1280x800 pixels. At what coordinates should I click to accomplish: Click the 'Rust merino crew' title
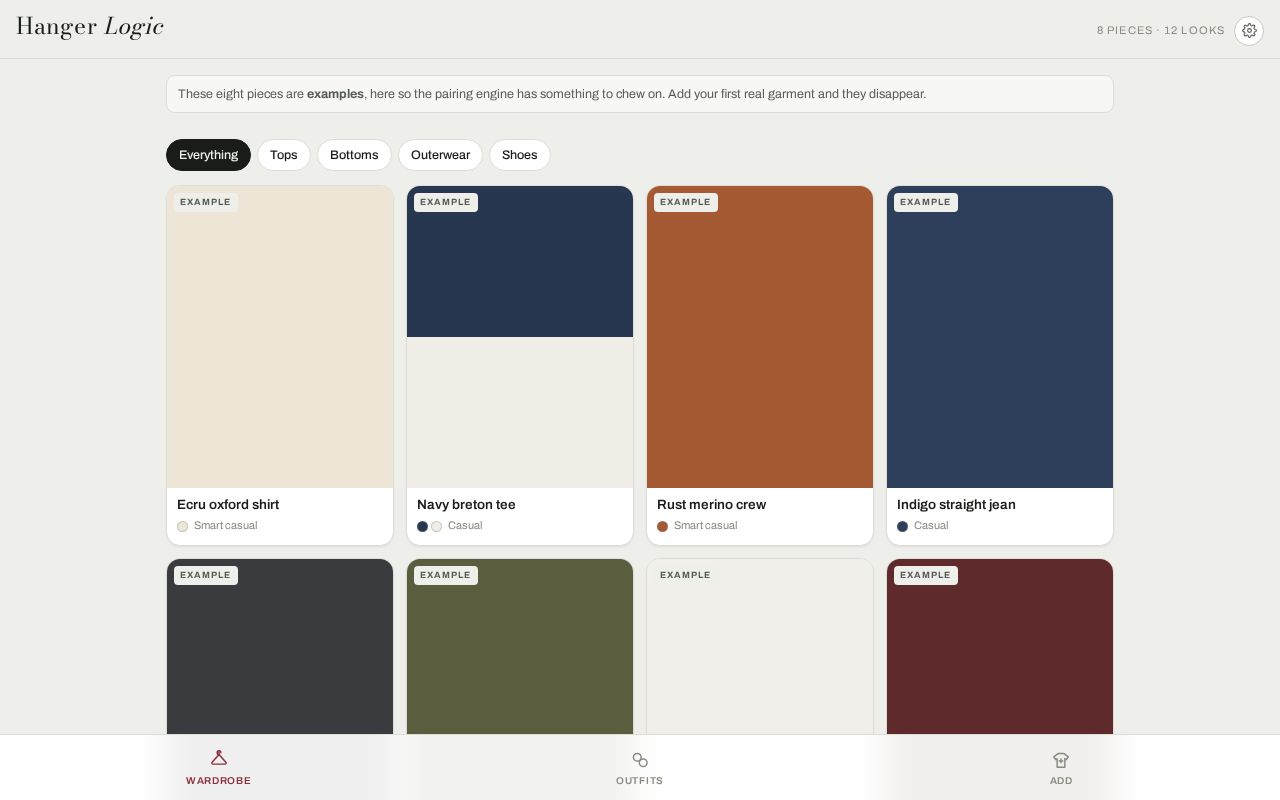click(x=711, y=505)
